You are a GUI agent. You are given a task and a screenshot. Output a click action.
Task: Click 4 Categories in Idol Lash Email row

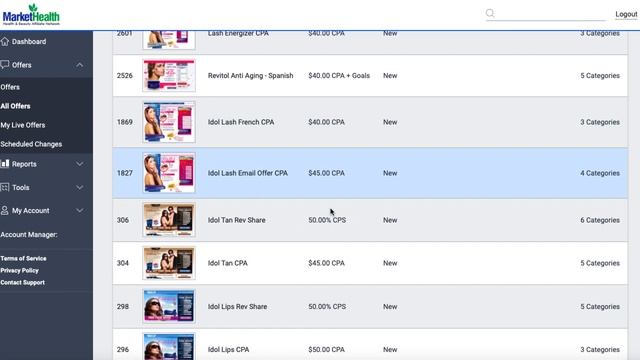click(600, 173)
